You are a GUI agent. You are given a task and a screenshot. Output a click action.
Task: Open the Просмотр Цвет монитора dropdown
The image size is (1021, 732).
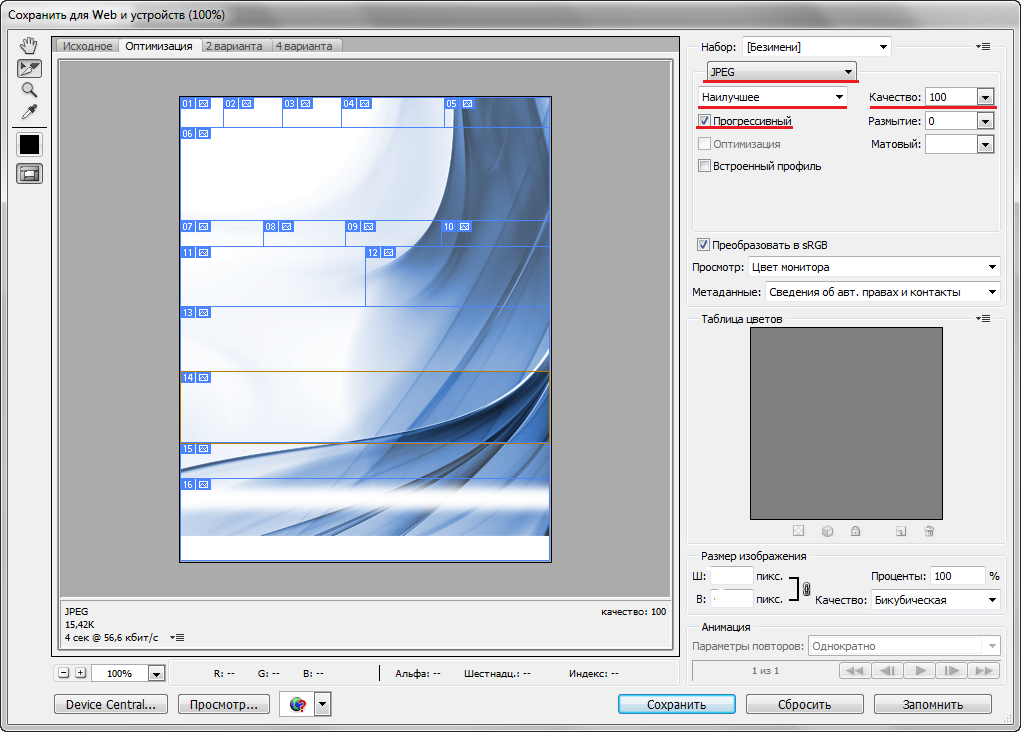pos(874,267)
